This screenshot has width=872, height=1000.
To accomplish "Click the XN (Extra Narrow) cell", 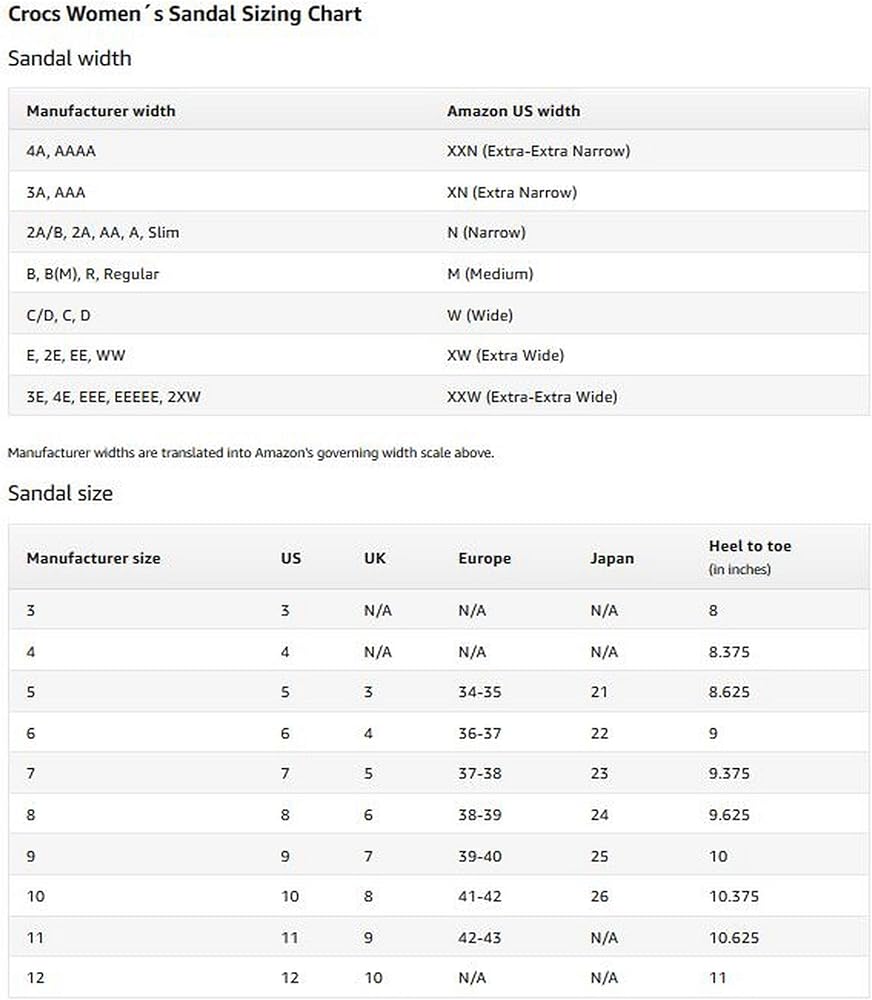I will coord(512,192).
